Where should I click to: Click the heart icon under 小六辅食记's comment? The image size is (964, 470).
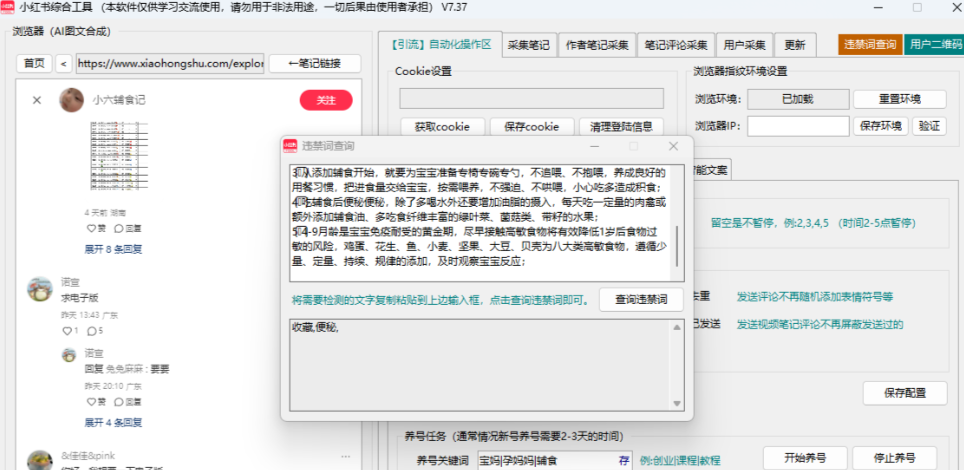coord(90,229)
